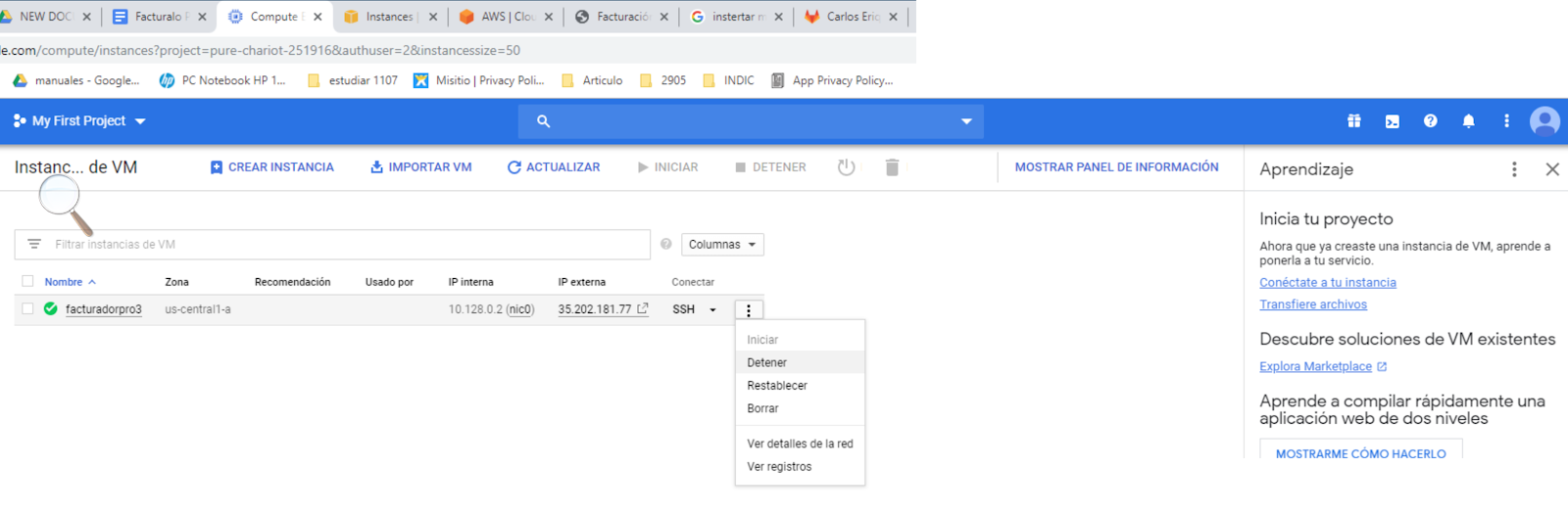Click ACTUALIZAR button
This screenshot has width=1568, height=515.
554,167
